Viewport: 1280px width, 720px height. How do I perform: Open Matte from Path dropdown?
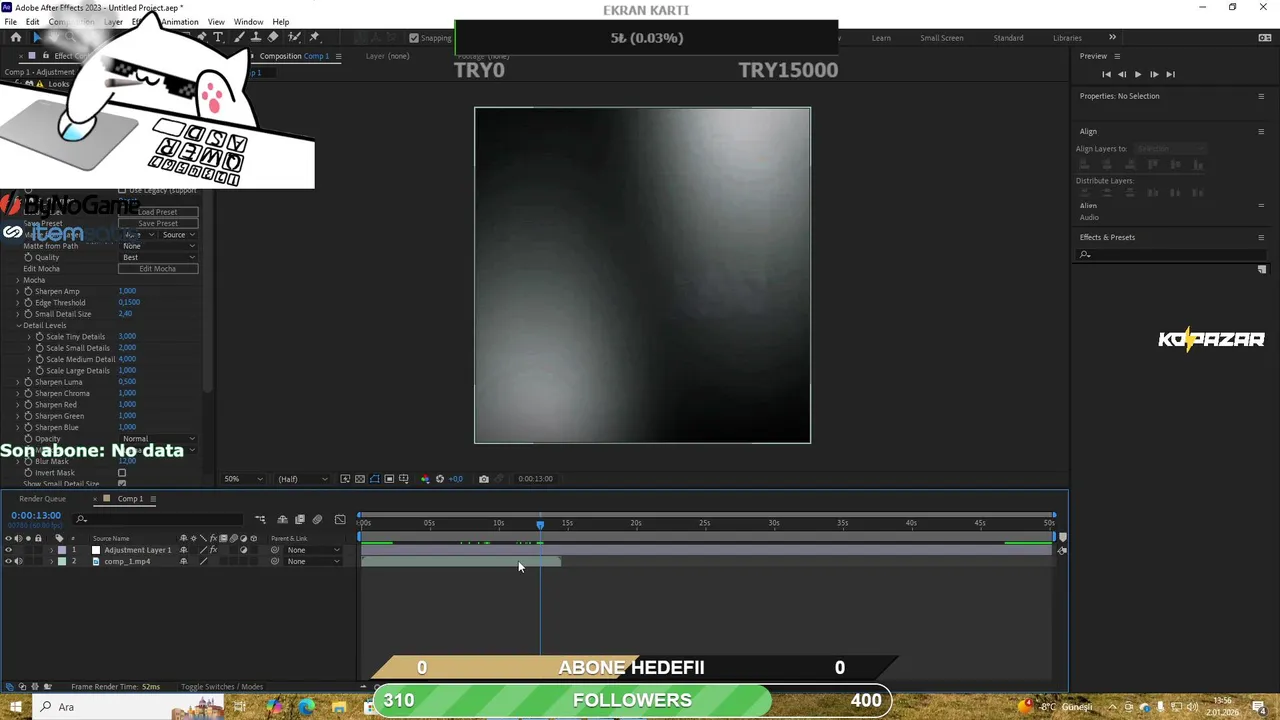tap(158, 246)
